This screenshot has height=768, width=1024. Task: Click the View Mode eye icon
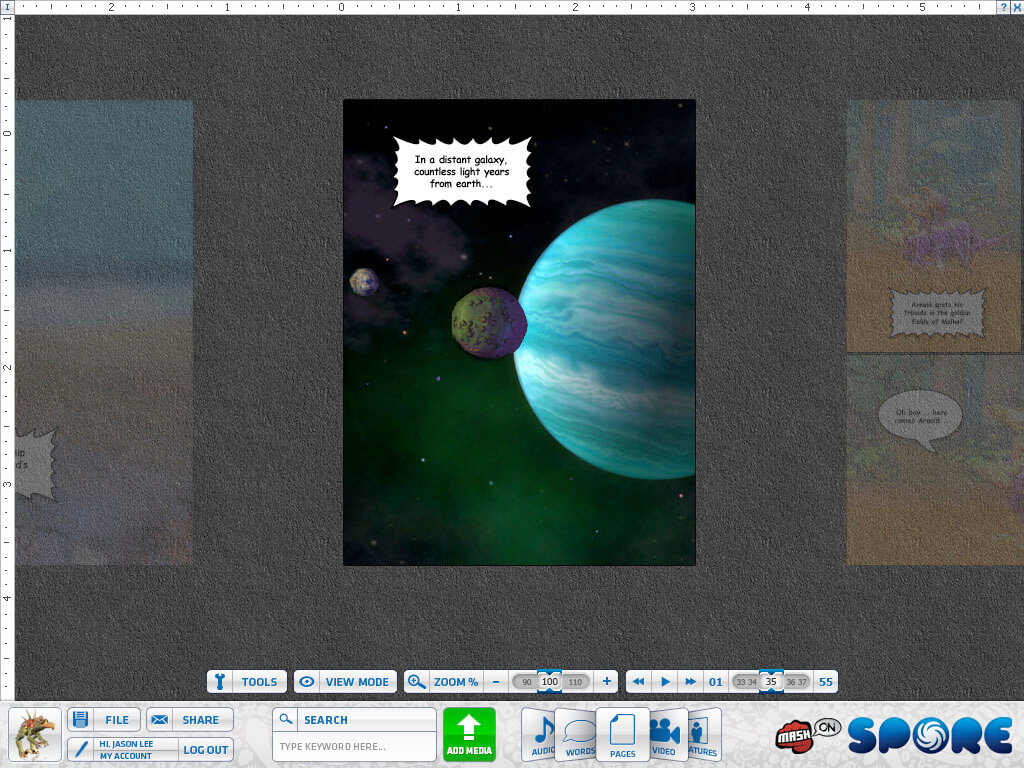[x=306, y=682]
